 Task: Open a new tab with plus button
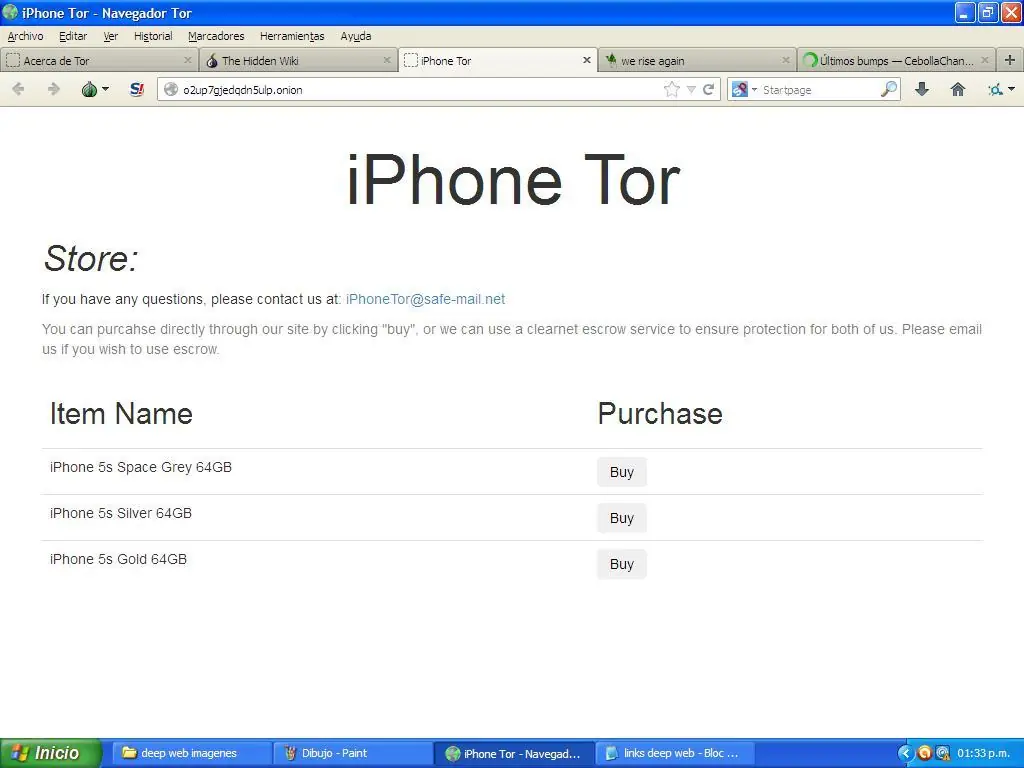coord(1010,60)
